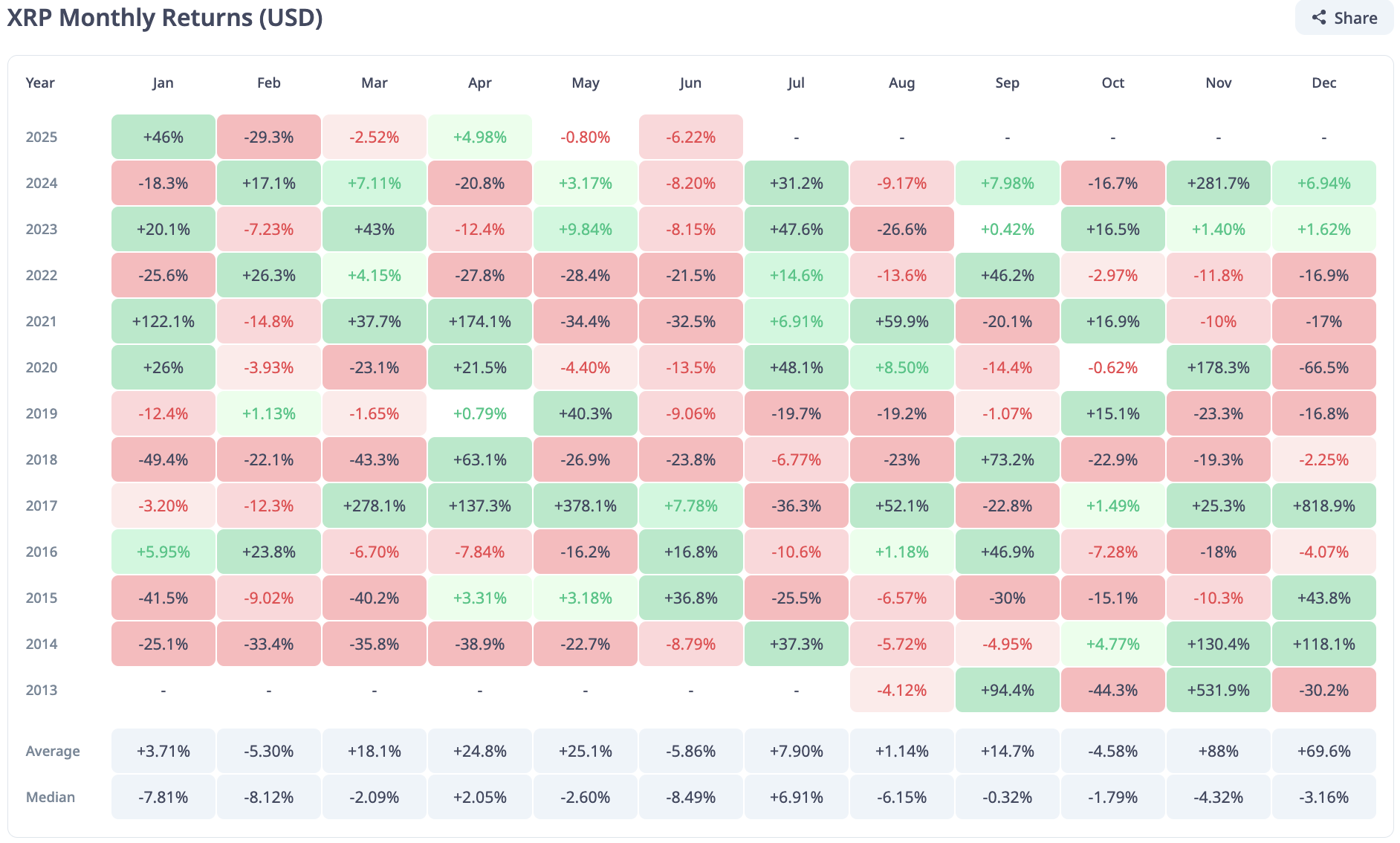Select the November 2013 +531.9% cell

tap(1218, 691)
